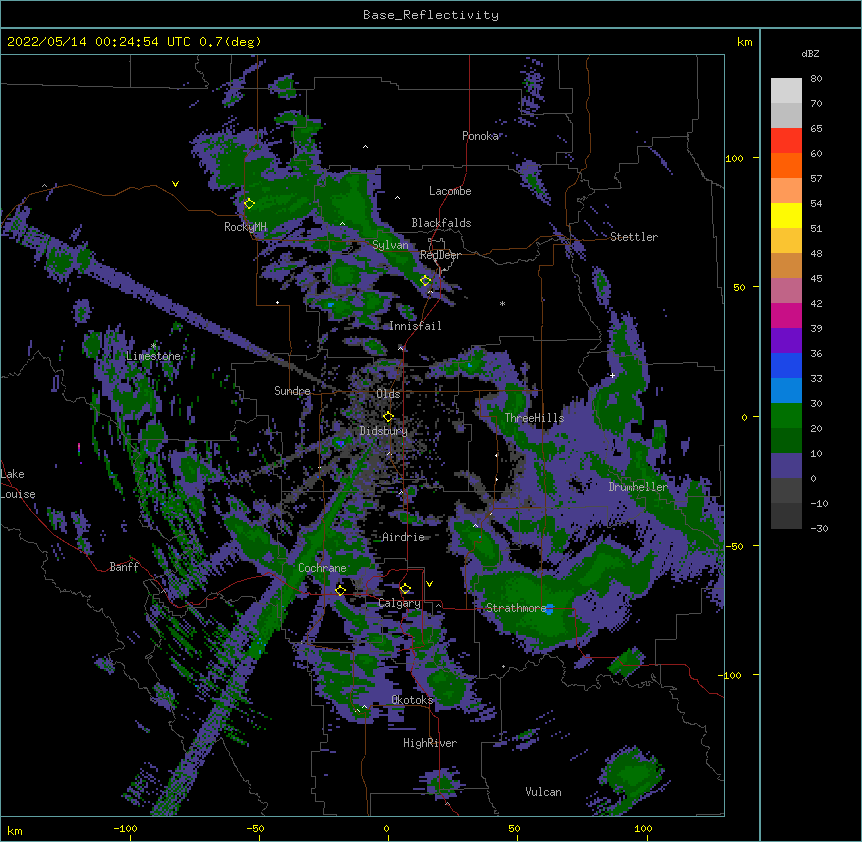Select the purple 39–36 dBZ legend swatch
Screen dimensions: 862x842
pos(786,341)
